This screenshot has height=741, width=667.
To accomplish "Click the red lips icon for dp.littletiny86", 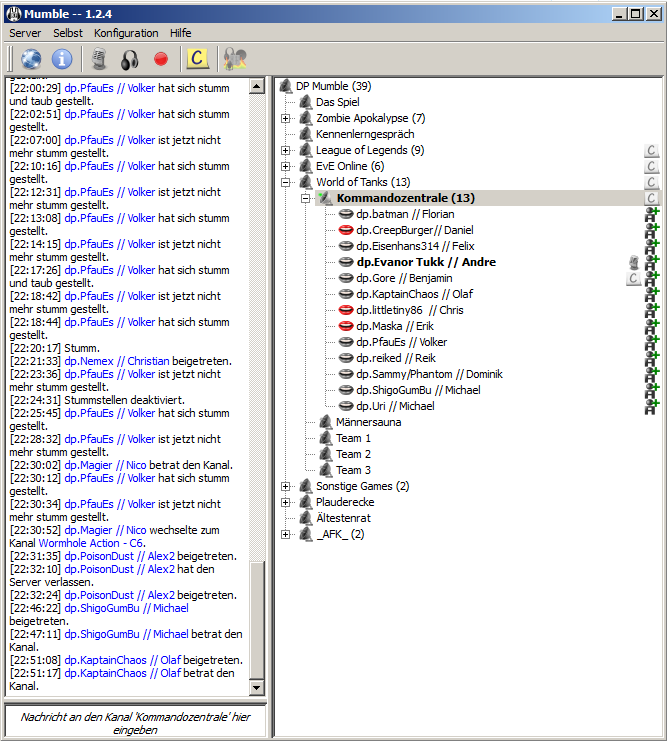I will (x=346, y=310).
